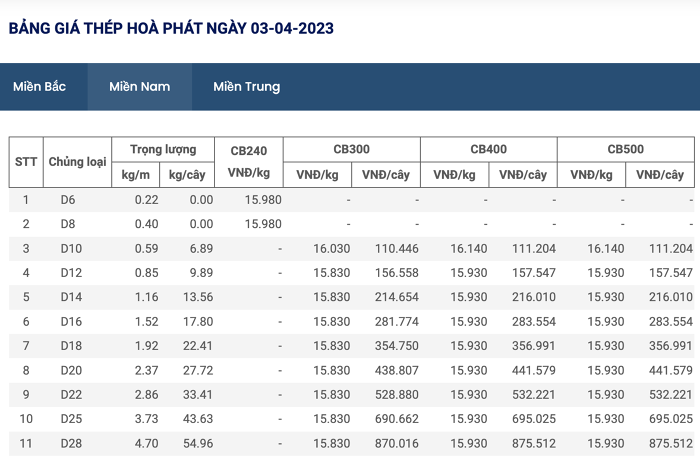Switch to the Miền Bắc tab
Viewport: 700px width, 464px height.
[x=39, y=87]
